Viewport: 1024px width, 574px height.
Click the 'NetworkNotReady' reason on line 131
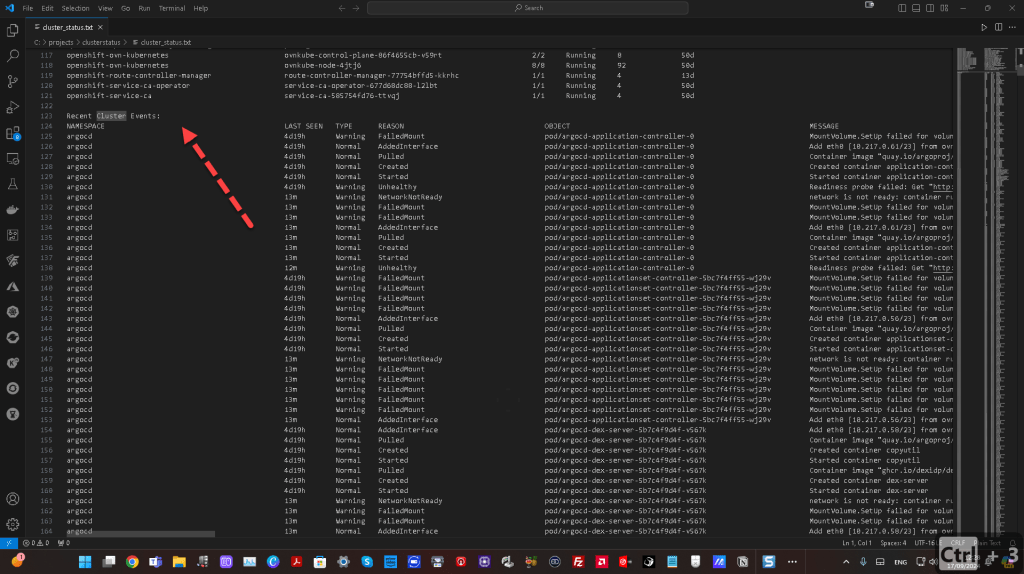click(x=410, y=197)
